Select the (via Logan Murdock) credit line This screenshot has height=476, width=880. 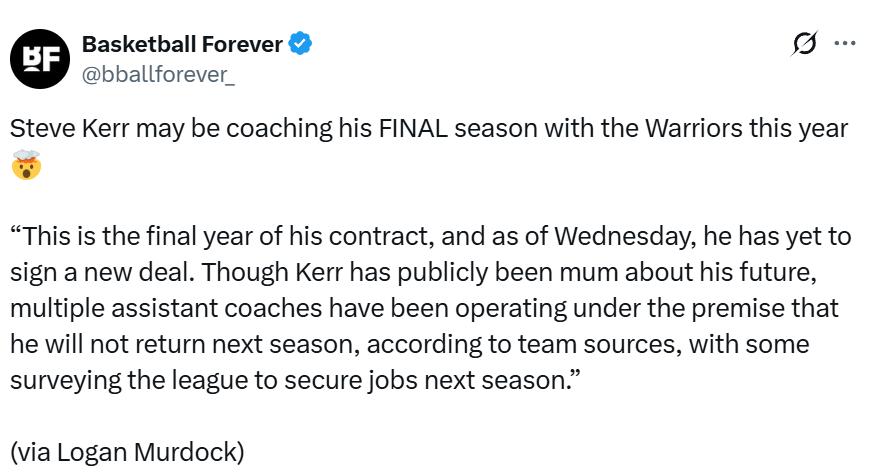point(127,451)
